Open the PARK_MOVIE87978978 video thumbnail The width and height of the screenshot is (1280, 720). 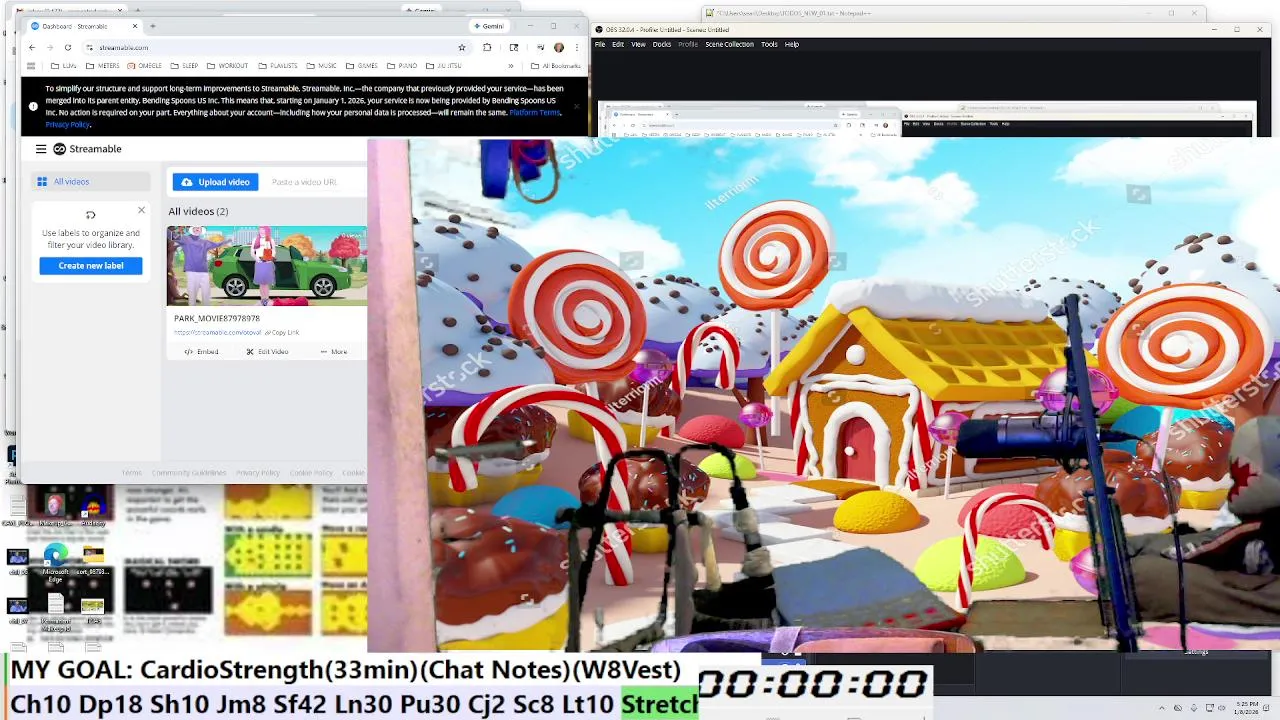[266, 265]
